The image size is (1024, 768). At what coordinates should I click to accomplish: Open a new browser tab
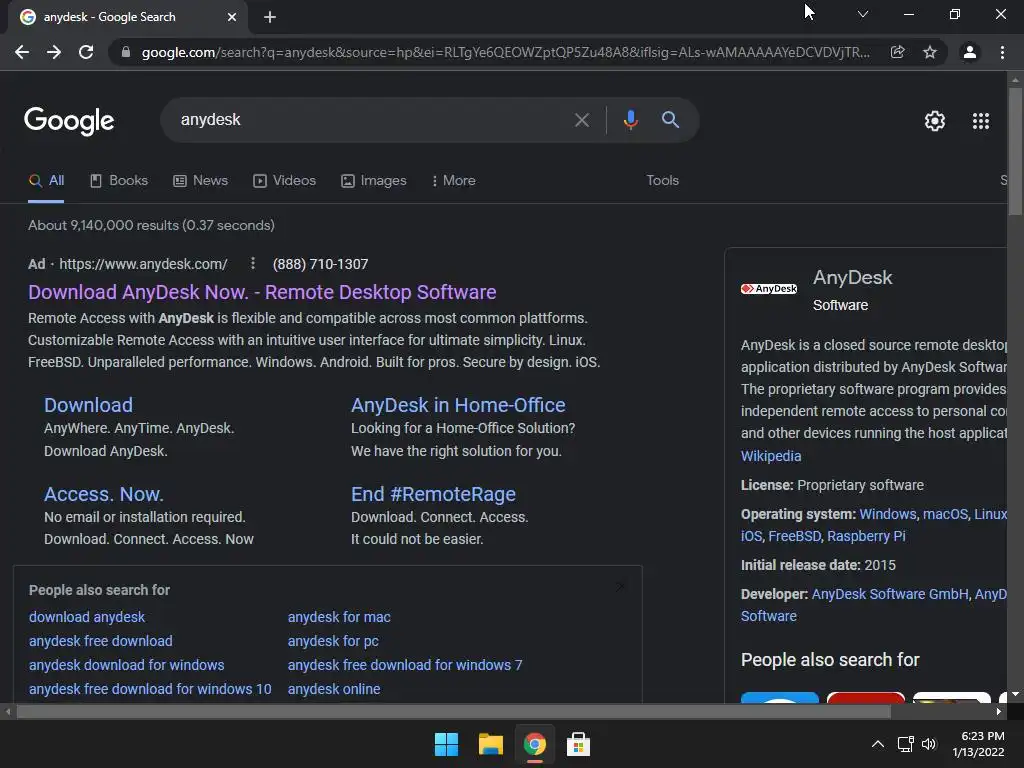pyautogui.click(x=270, y=17)
